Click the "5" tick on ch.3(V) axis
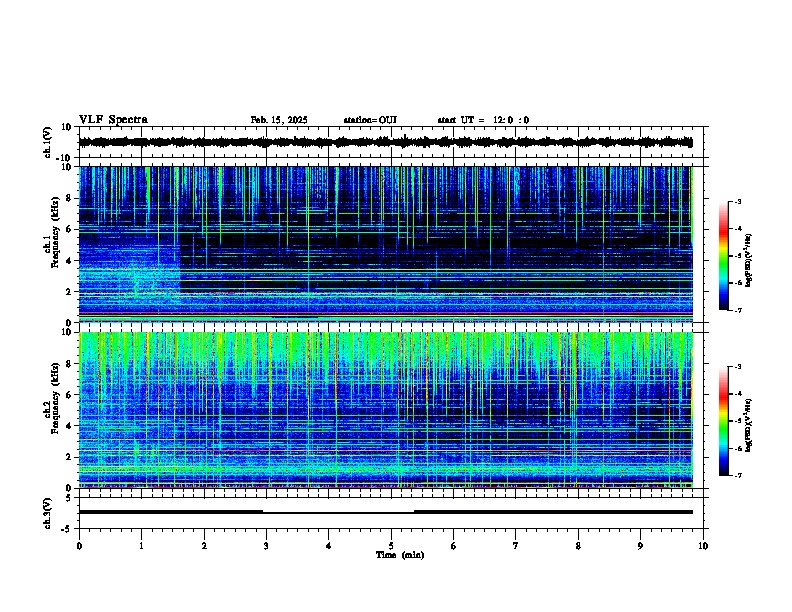 (69, 498)
